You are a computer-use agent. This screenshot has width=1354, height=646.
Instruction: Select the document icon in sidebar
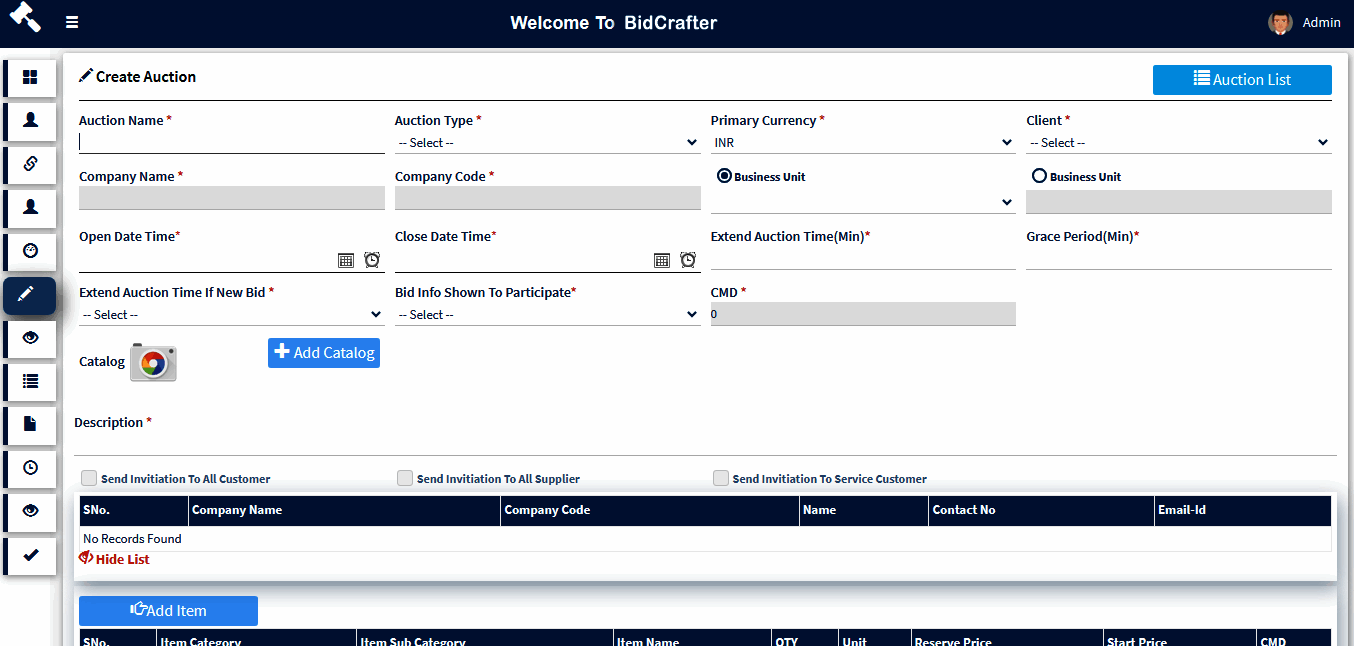[x=30, y=424]
